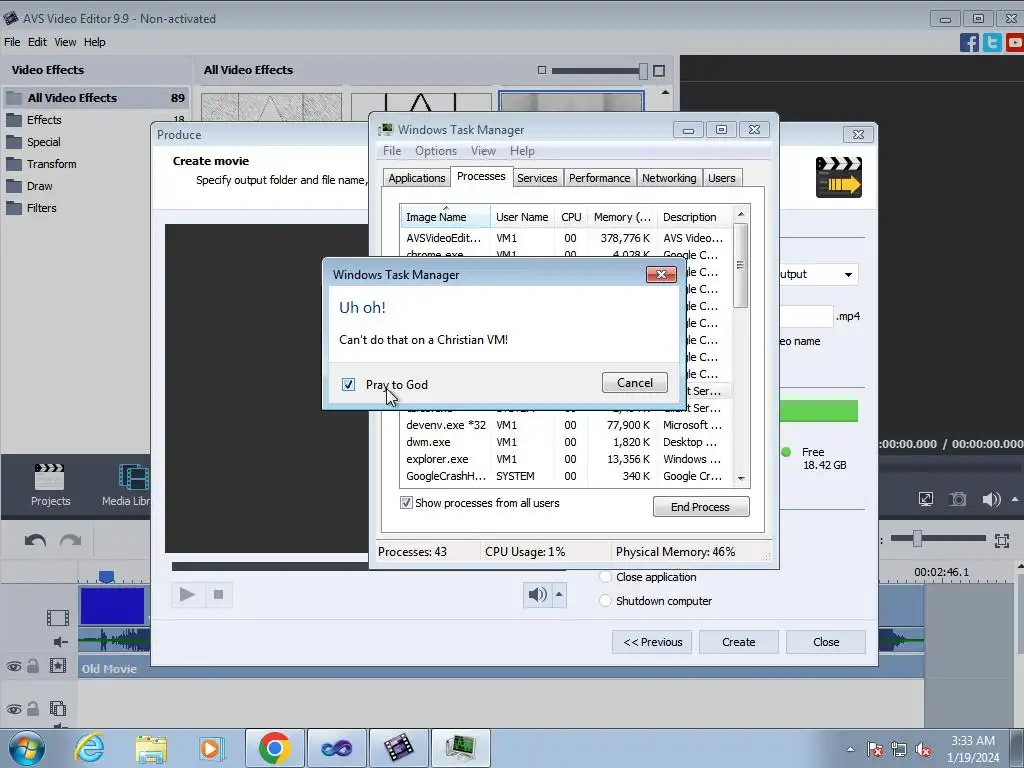1024x768 pixels.
Task: Open Windows Explorer folder in taskbar
Action: coord(151,748)
